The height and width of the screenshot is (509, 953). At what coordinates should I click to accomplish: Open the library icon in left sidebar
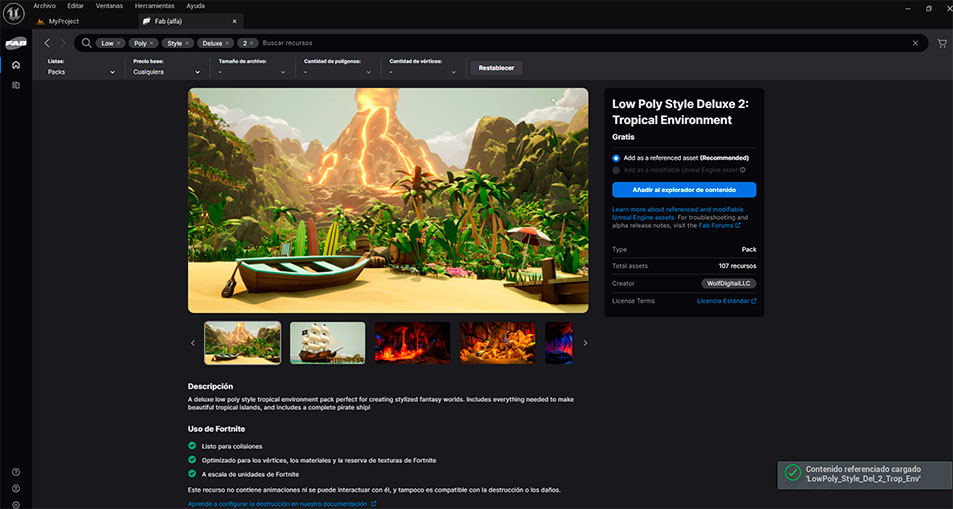coord(16,85)
